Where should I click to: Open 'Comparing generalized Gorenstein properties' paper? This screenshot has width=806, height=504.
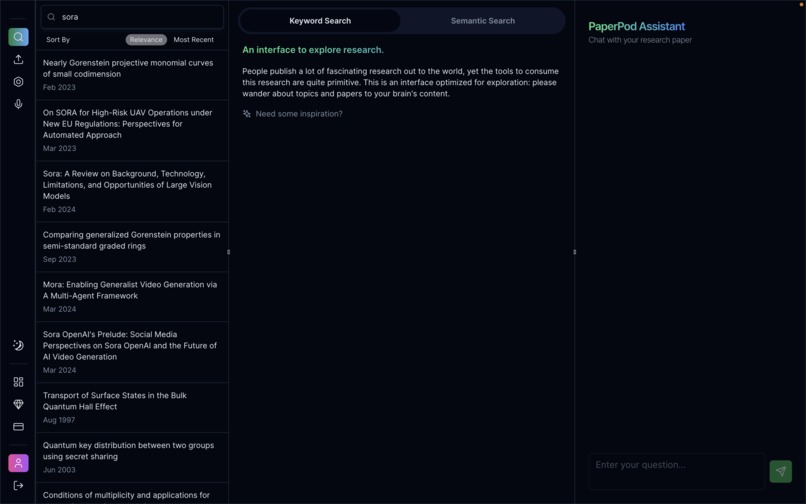pyautogui.click(x=132, y=247)
